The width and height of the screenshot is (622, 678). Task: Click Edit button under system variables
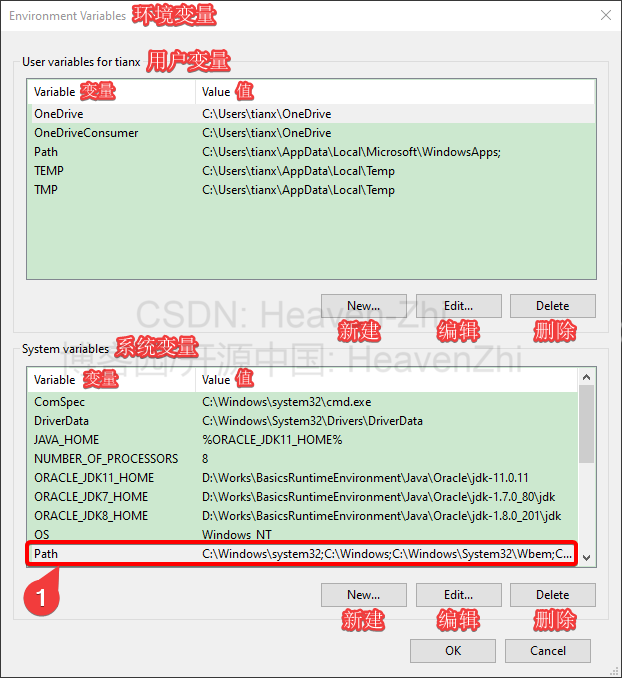[x=458, y=595]
